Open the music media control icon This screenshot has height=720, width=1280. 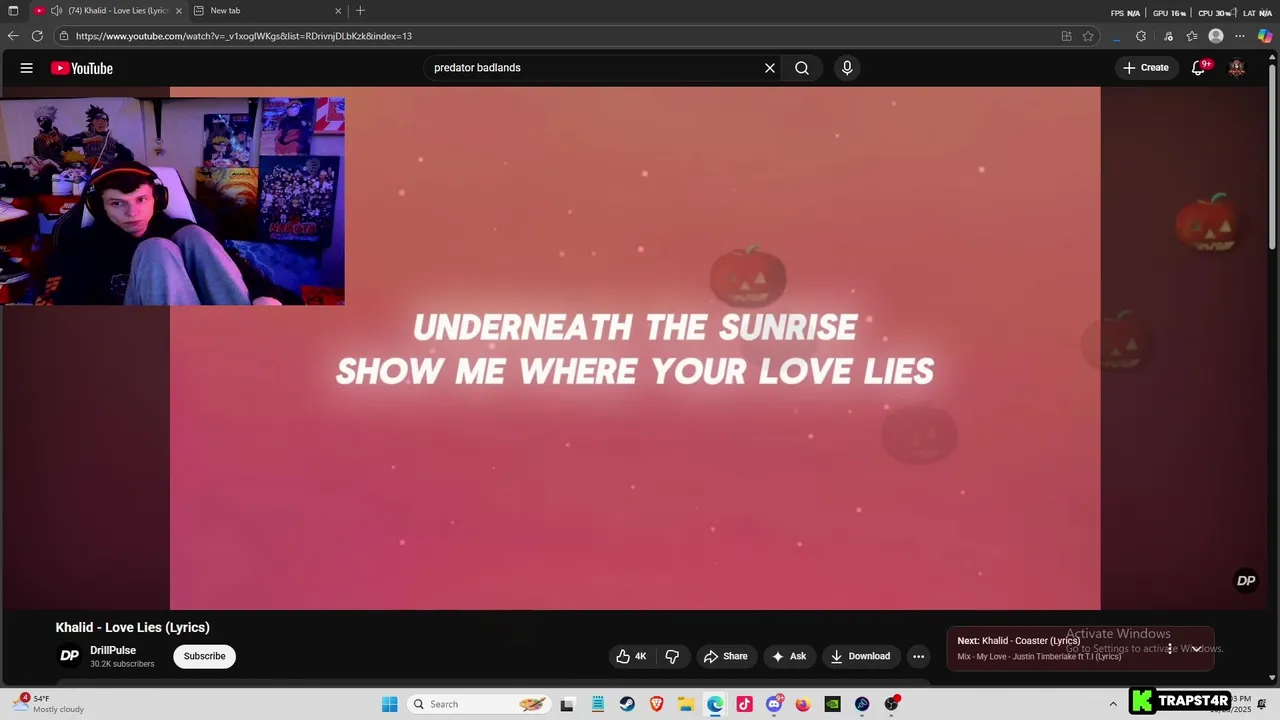1168,36
